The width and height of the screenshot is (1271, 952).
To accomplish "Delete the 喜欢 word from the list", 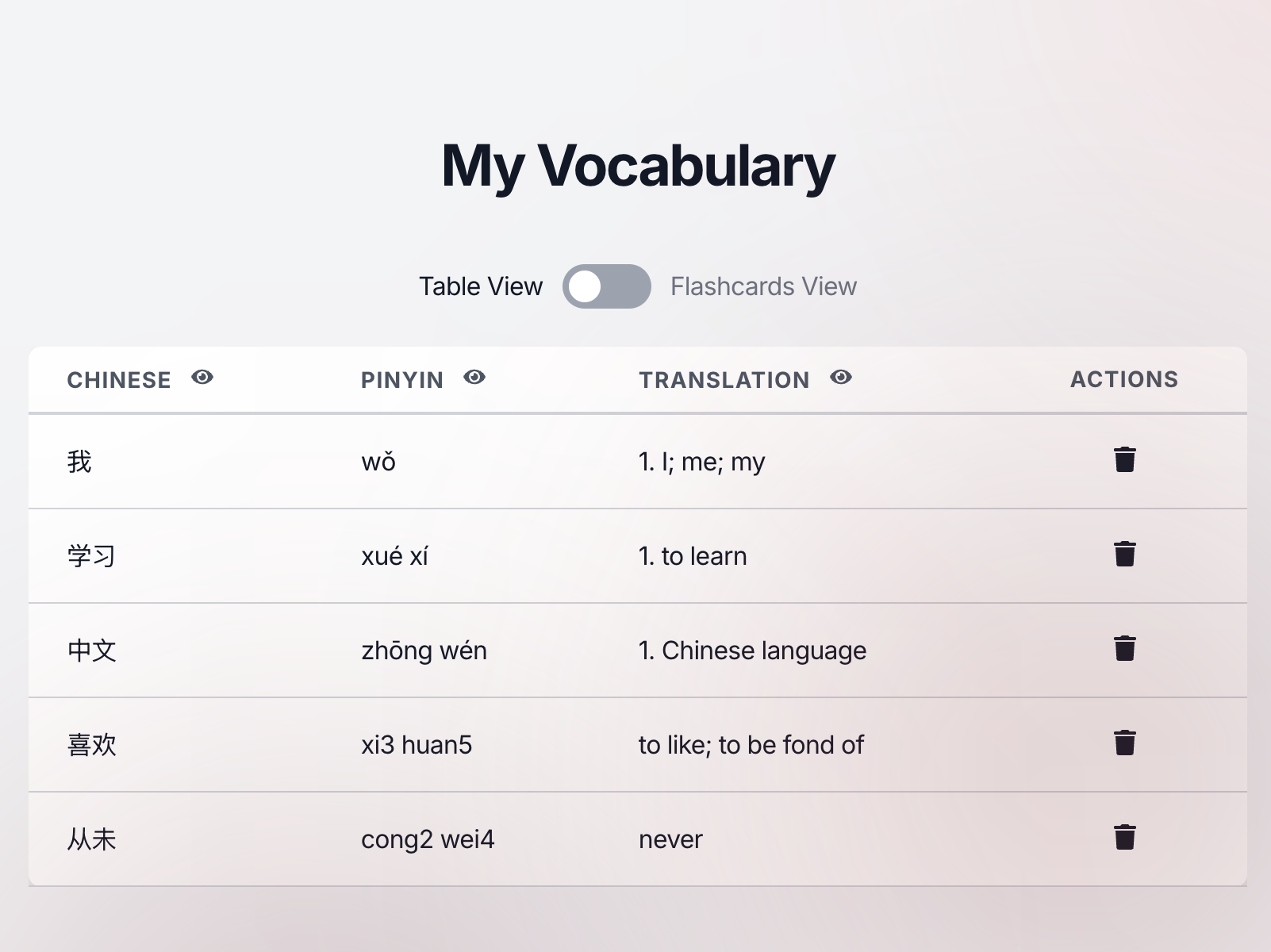I will (x=1124, y=743).
